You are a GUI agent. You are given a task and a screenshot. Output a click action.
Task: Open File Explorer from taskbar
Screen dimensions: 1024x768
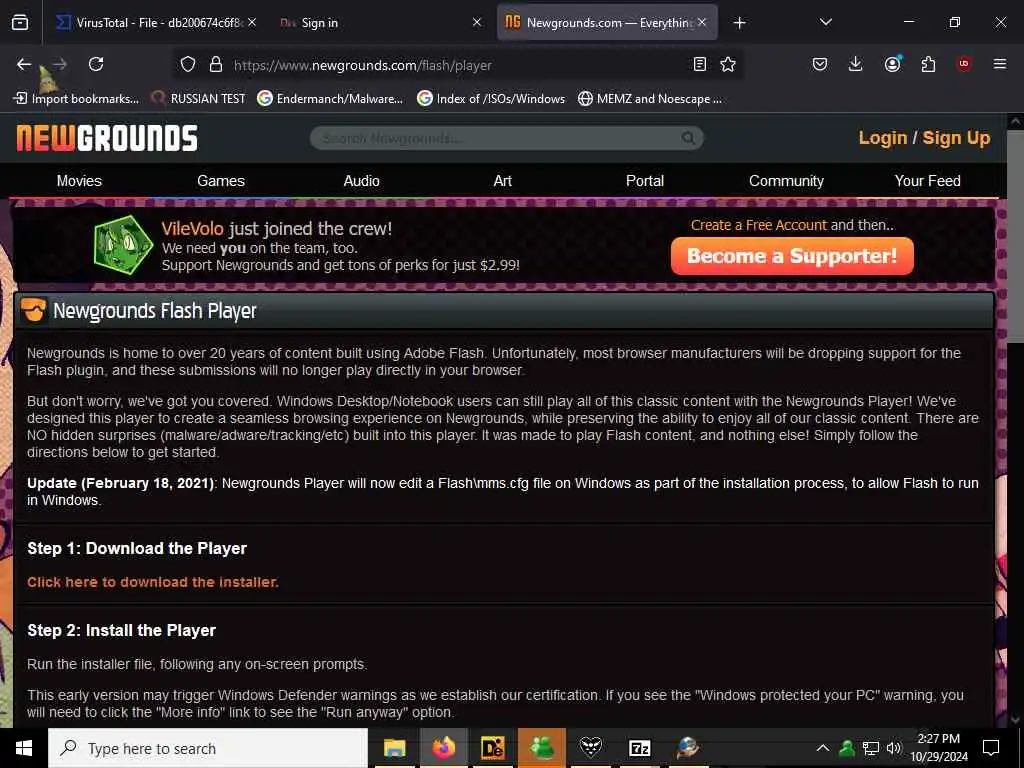(x=394, y=748)
